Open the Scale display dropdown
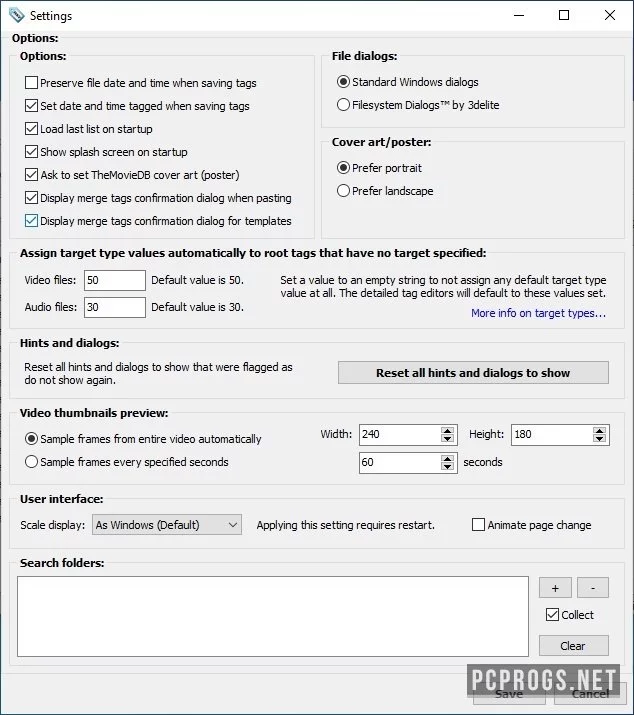 [167, 525]
